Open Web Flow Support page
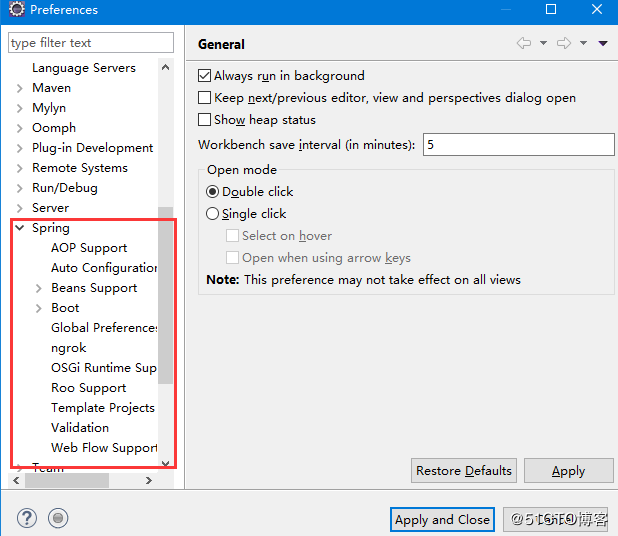The height and width of the screenshot is (536, 618). (x=104, y=448)
